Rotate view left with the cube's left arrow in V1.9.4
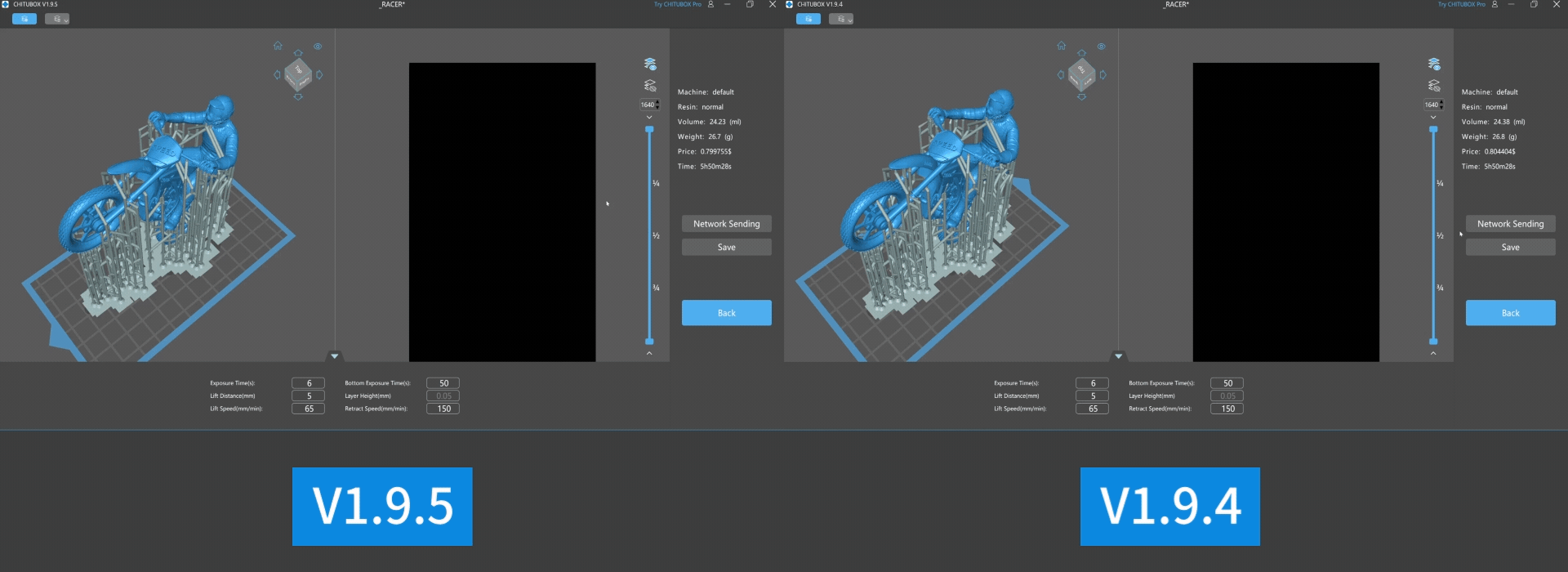This screenshot has height=572, width=1568. point(1061,75)
